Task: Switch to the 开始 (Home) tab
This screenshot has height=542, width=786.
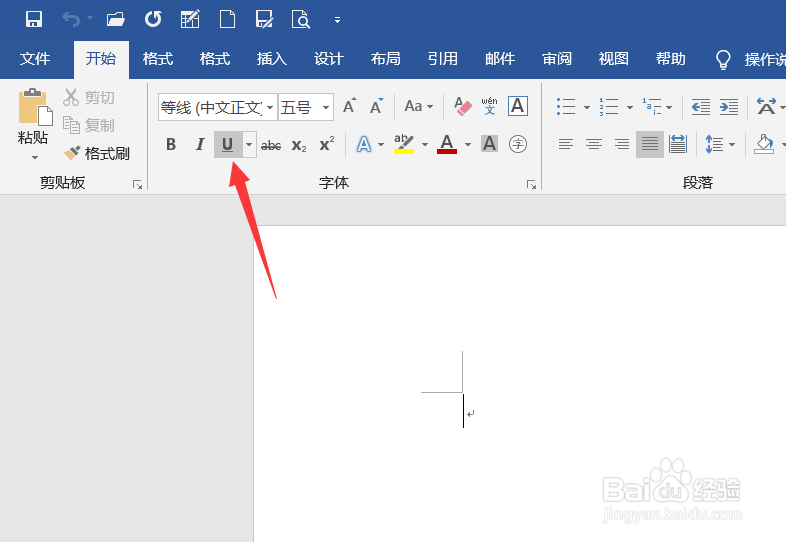Action: (x=101, y=59)
